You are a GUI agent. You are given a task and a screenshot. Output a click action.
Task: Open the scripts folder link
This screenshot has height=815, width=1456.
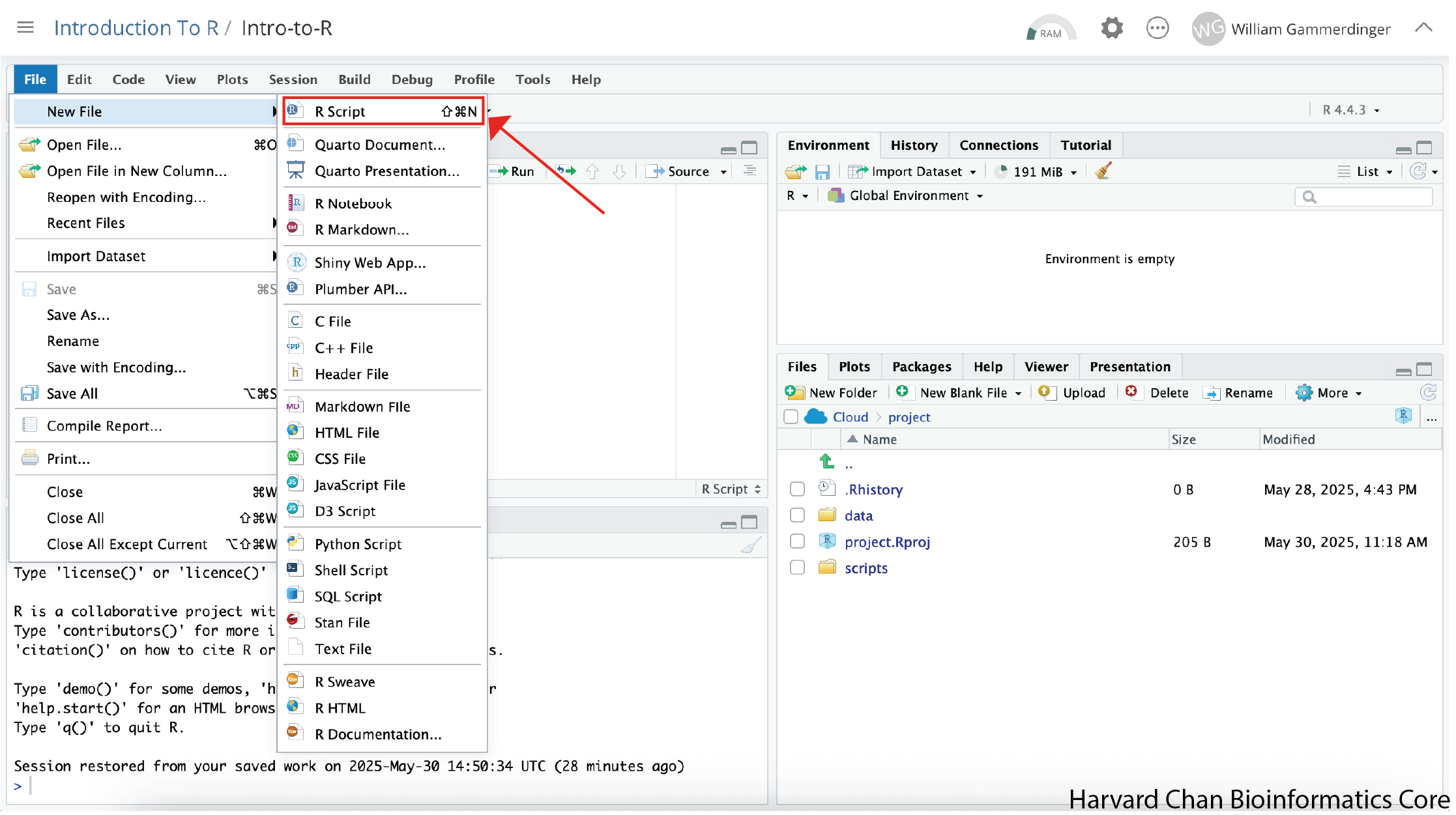click(866, 568)
